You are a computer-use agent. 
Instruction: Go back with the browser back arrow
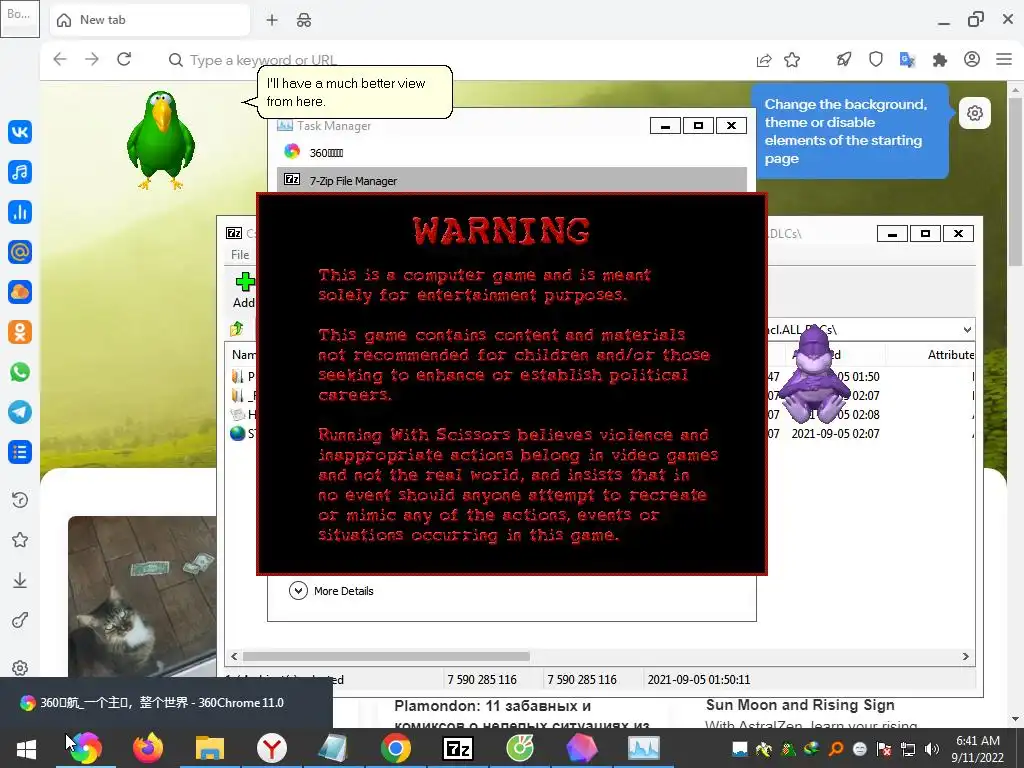click(60, 59)
